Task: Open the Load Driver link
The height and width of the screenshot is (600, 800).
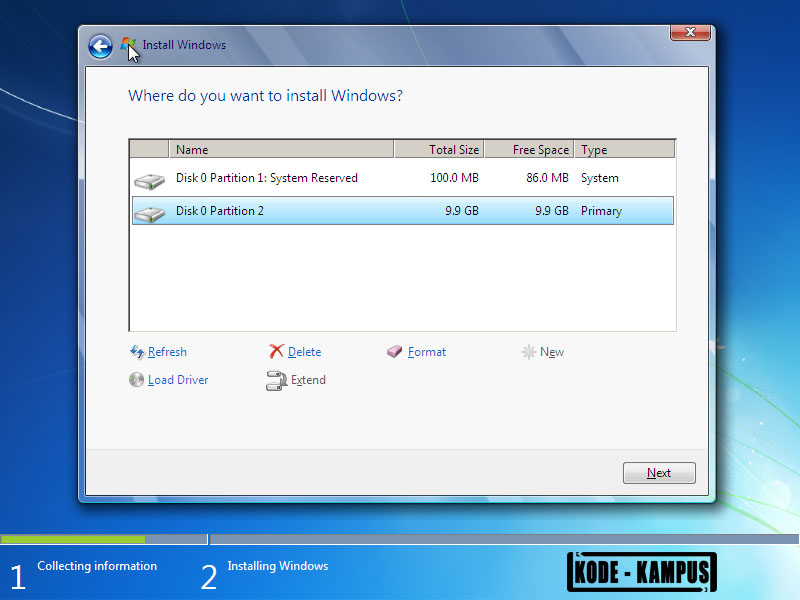Action: (x=178, y=380)
